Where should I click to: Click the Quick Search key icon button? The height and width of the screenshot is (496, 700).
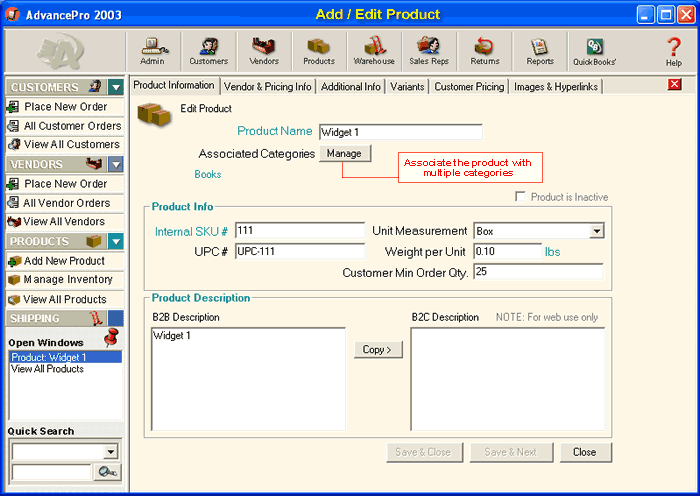108,472
